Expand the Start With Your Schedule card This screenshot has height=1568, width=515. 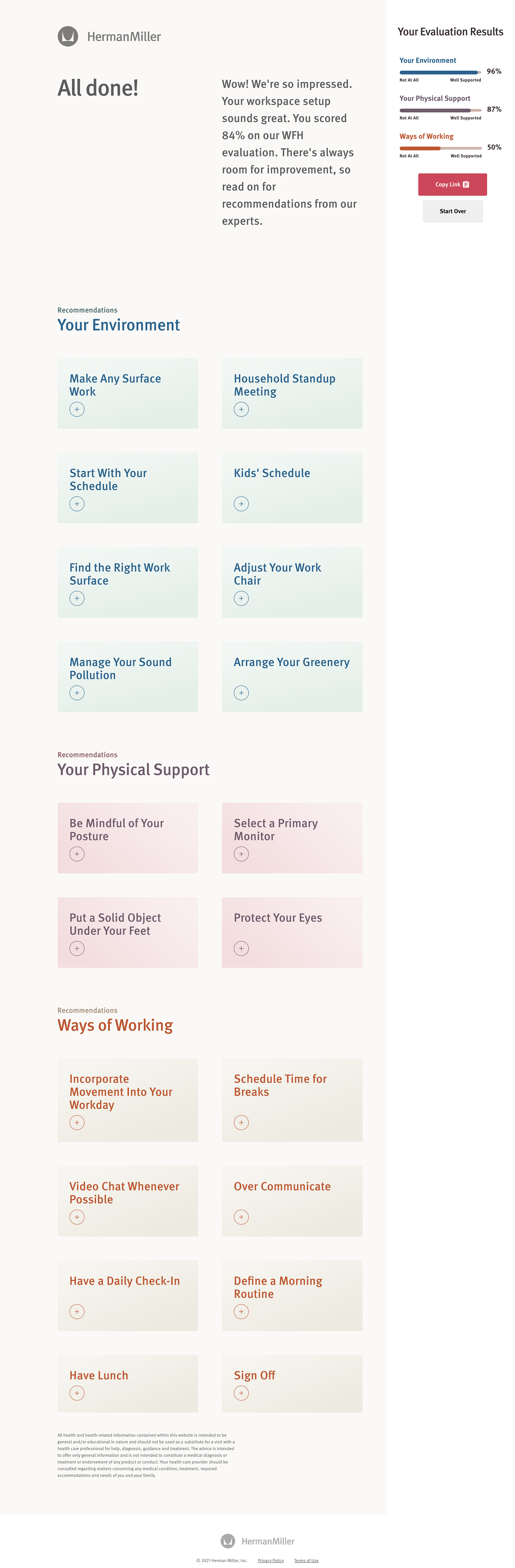coord(128,488)
